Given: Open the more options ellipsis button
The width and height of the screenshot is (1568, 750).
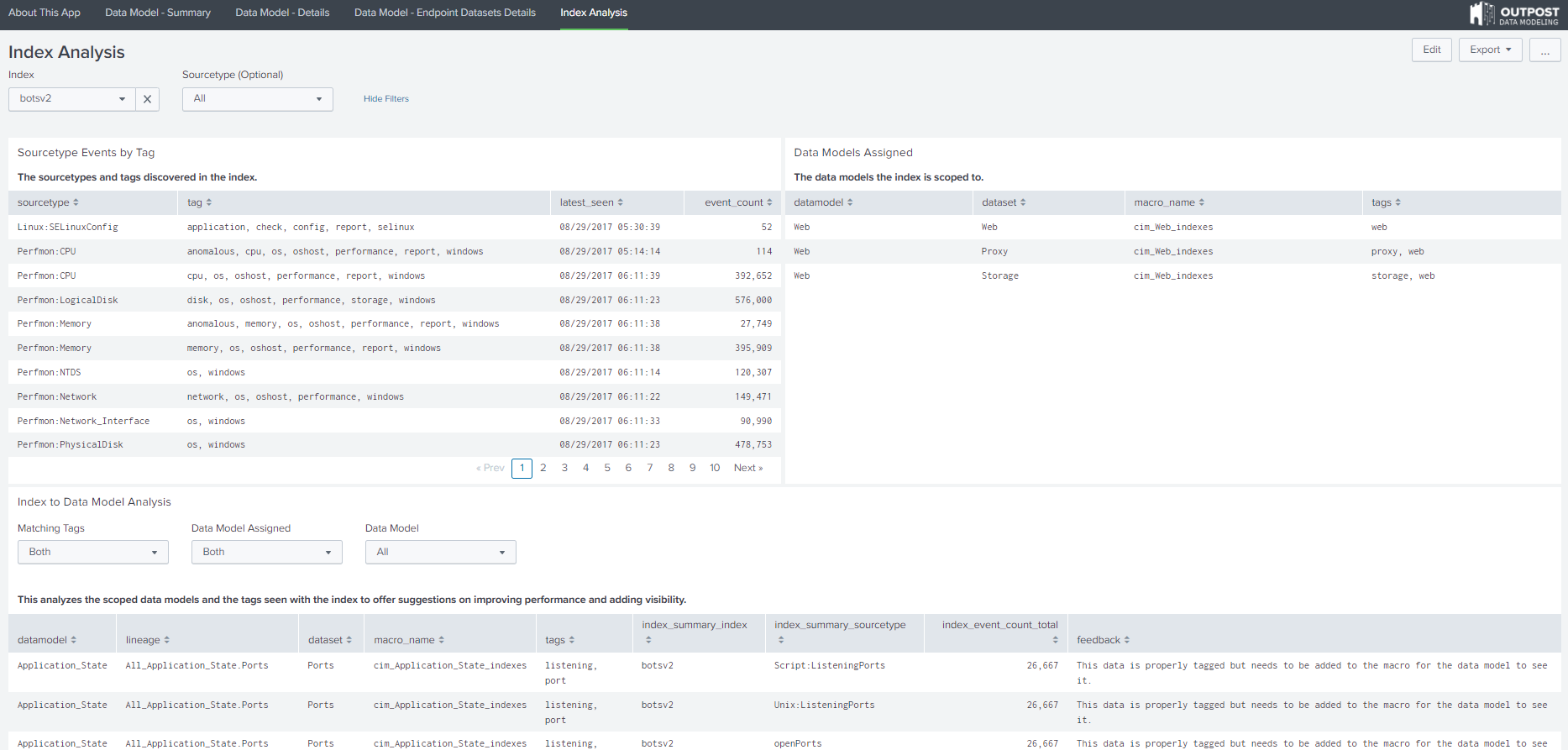Looking at the screenshot, I should pyautogui.click(x=1545, y=50).
